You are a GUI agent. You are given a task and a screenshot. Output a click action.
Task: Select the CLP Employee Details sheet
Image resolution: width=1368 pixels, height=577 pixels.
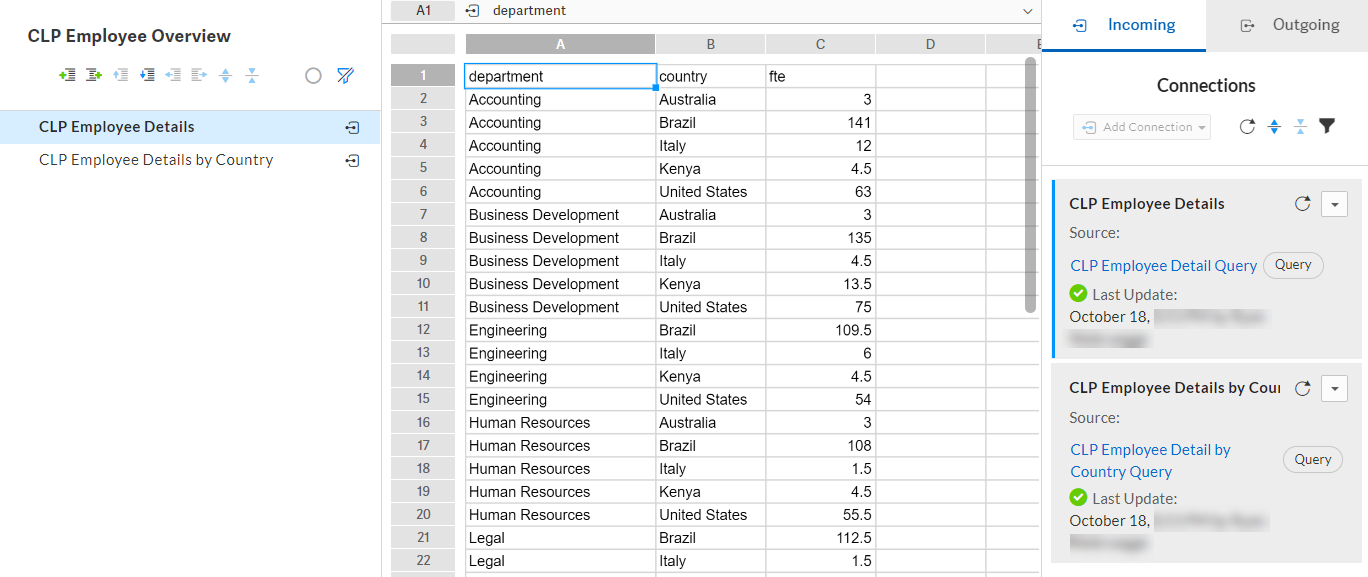190,127
